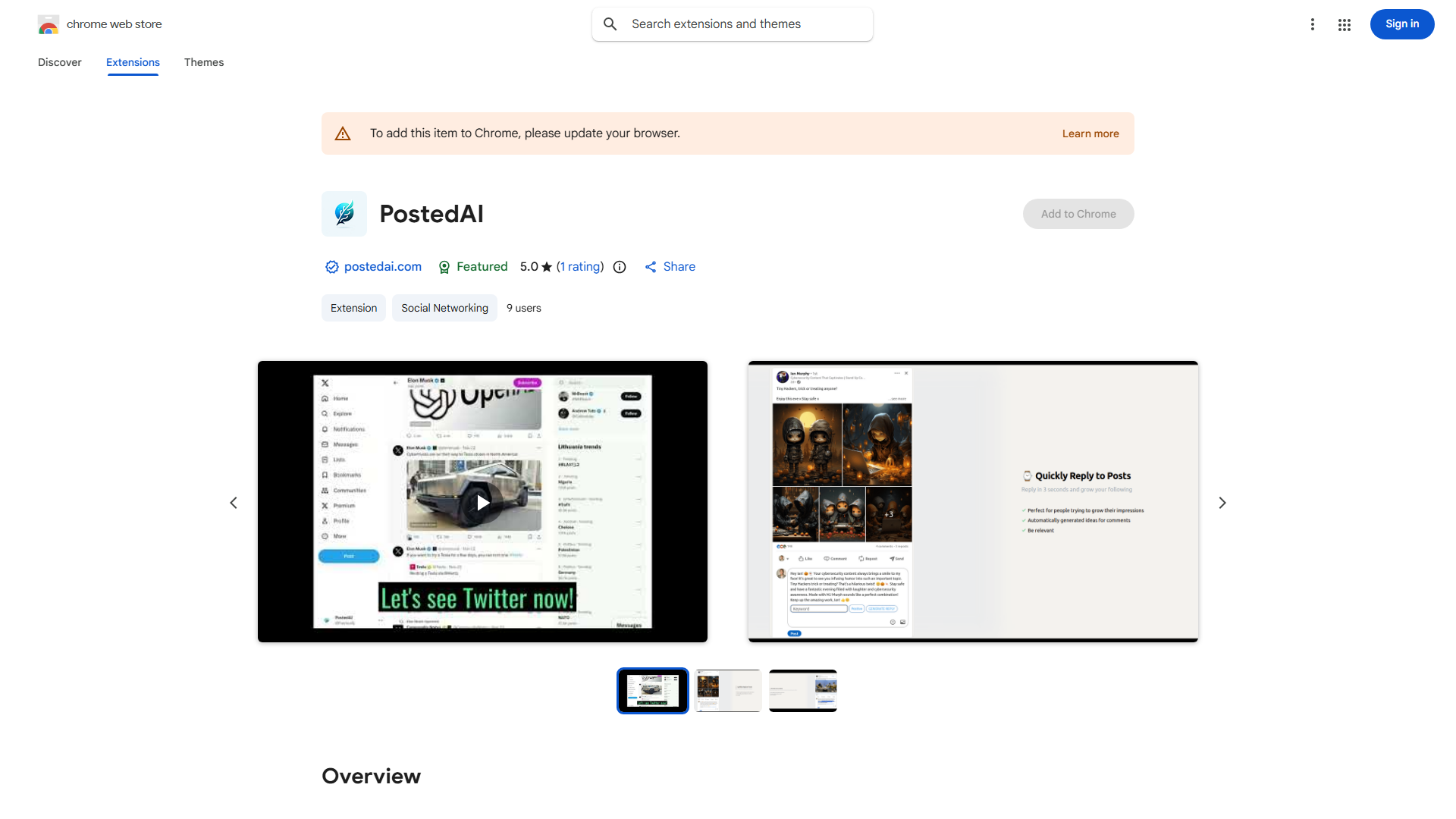Switch to the Themes tab
Screen dimensions: 1456x819
pos(204,62)
